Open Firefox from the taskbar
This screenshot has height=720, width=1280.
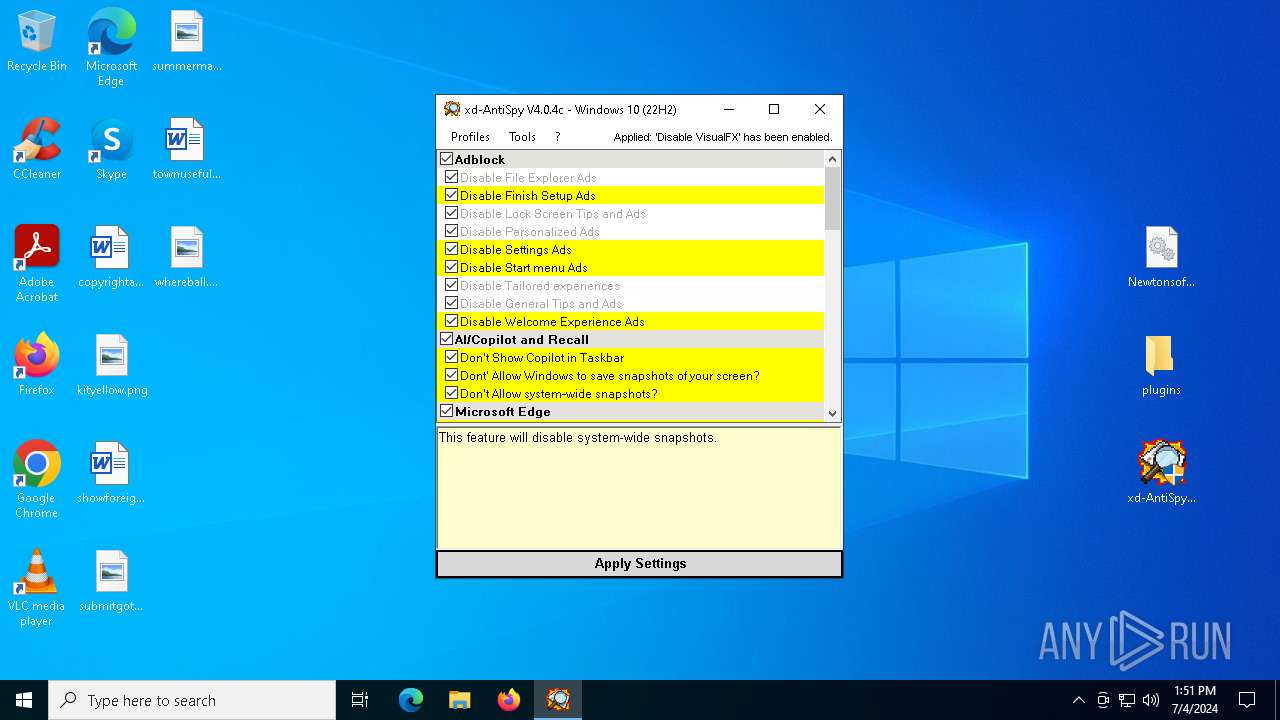coord(509,700)
